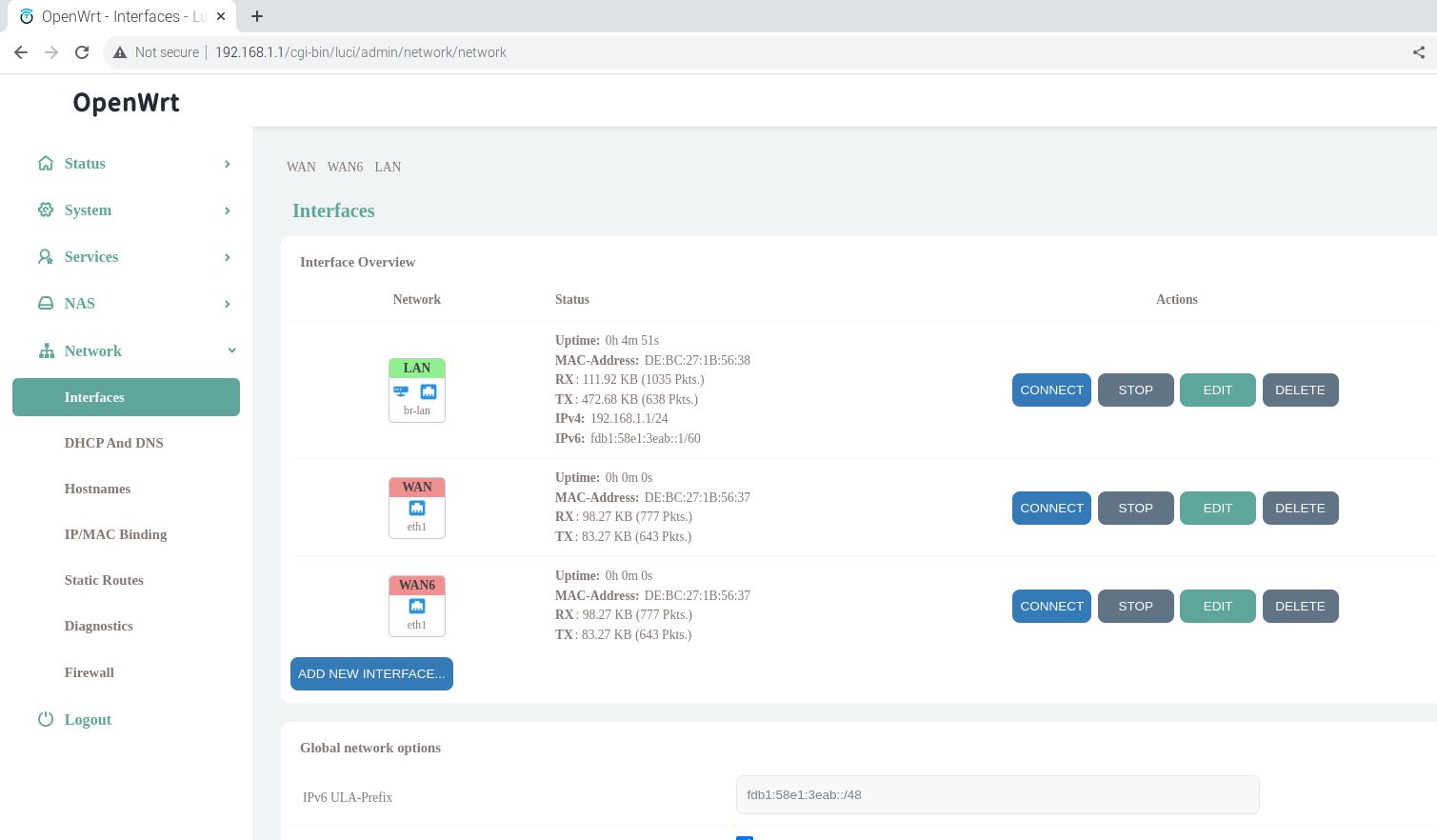This screenshot has height=840, width=1437.
Task: Edit the WAN6 interface
Action: tap(1217, 606)
